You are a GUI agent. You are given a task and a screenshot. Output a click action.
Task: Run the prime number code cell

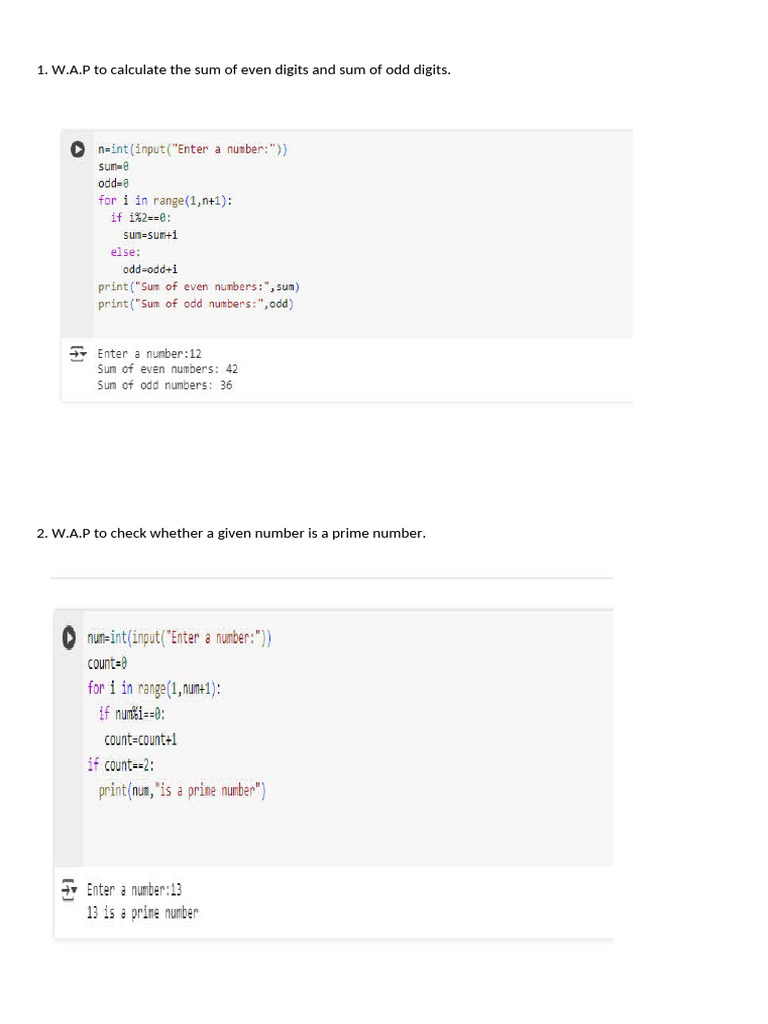(69, 637)
